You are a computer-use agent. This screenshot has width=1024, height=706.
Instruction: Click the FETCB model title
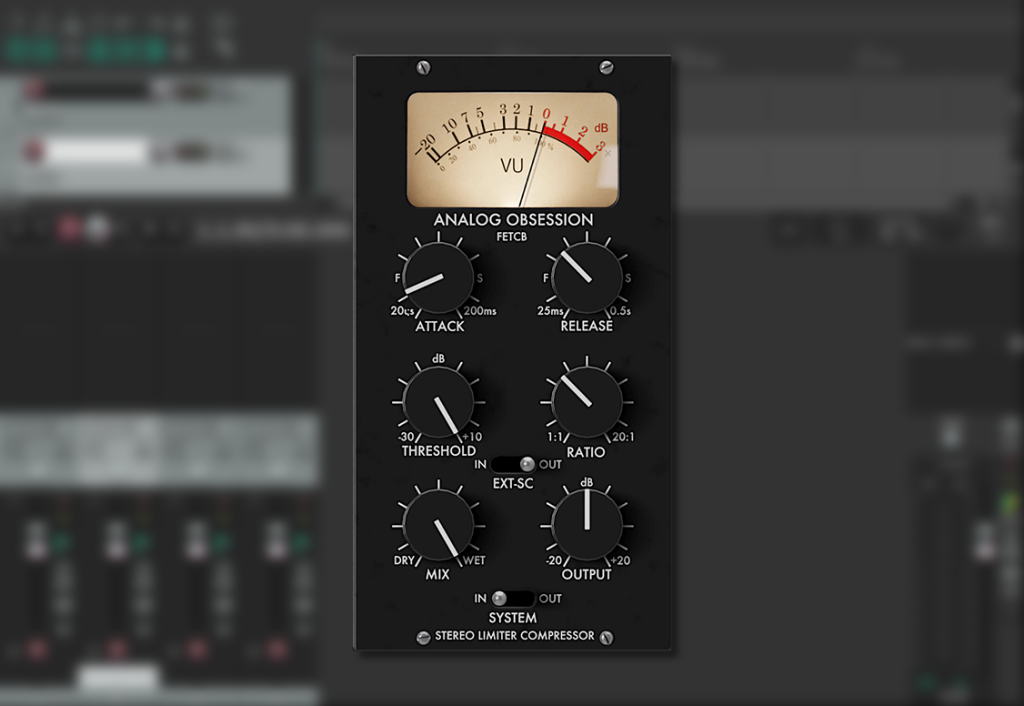pyautogui.click(x=511, y=237)
